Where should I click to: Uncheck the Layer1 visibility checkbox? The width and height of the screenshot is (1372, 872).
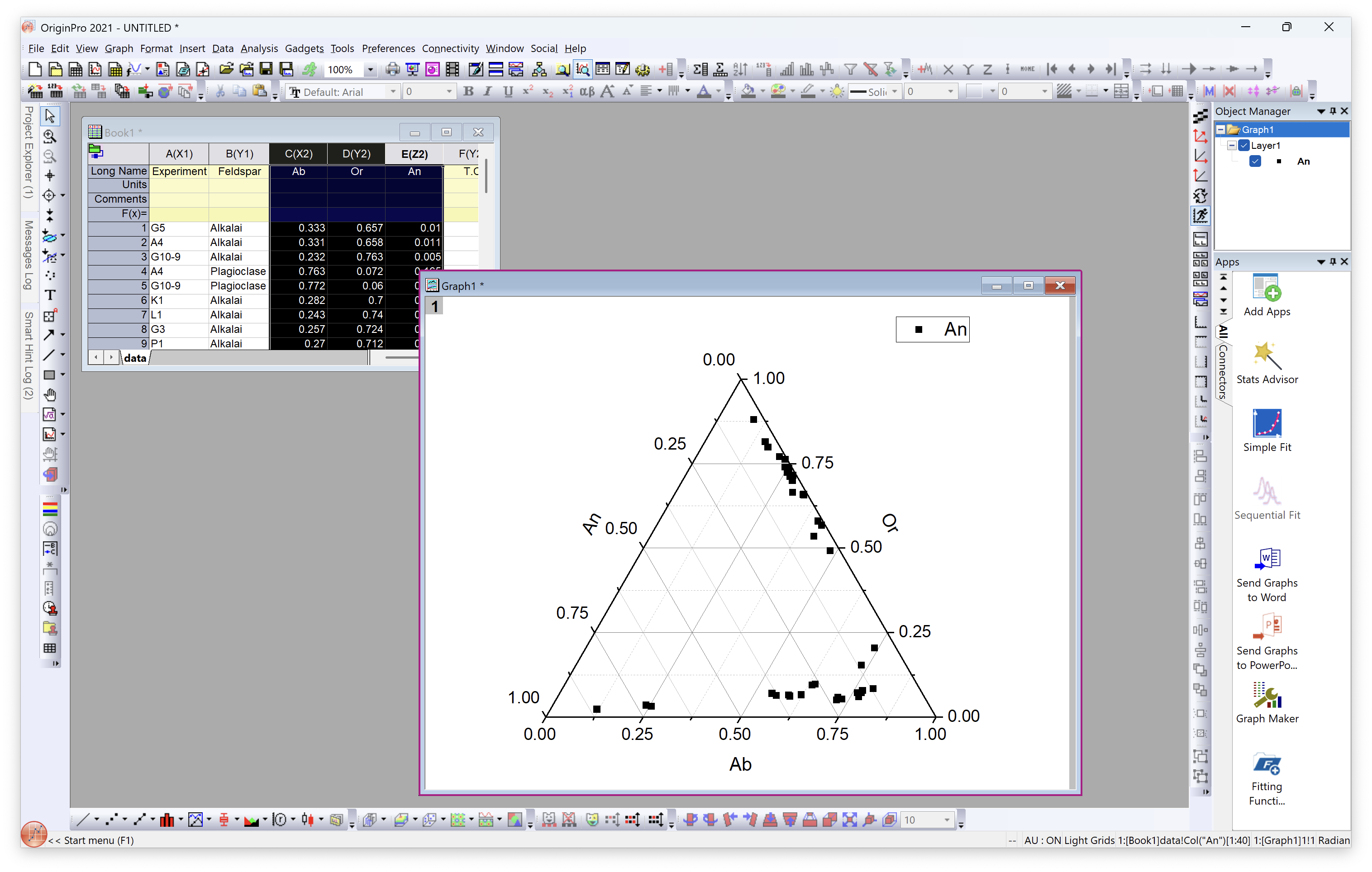pos(1244,146)
